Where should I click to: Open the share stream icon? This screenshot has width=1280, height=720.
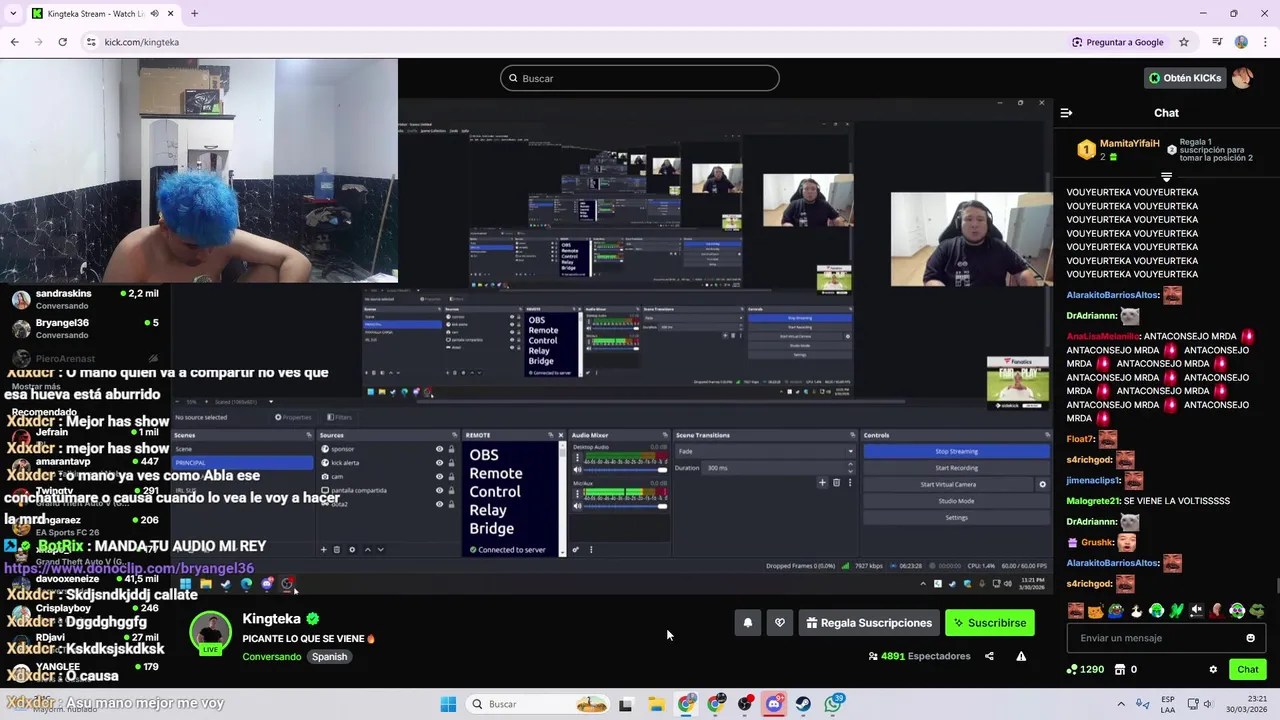(x=989, y=656)
